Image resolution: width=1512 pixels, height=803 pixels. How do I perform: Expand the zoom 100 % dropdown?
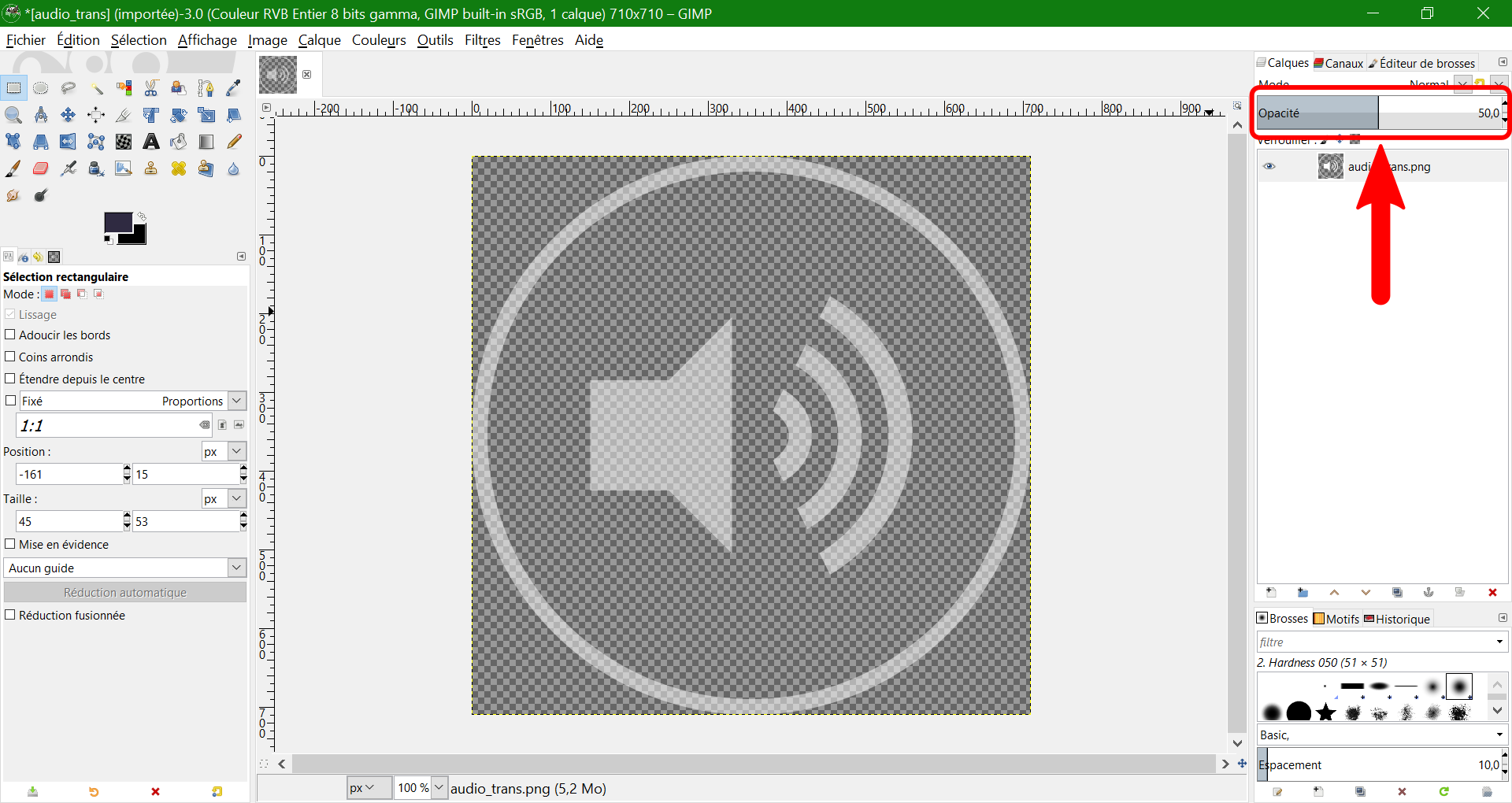[439, 787]
